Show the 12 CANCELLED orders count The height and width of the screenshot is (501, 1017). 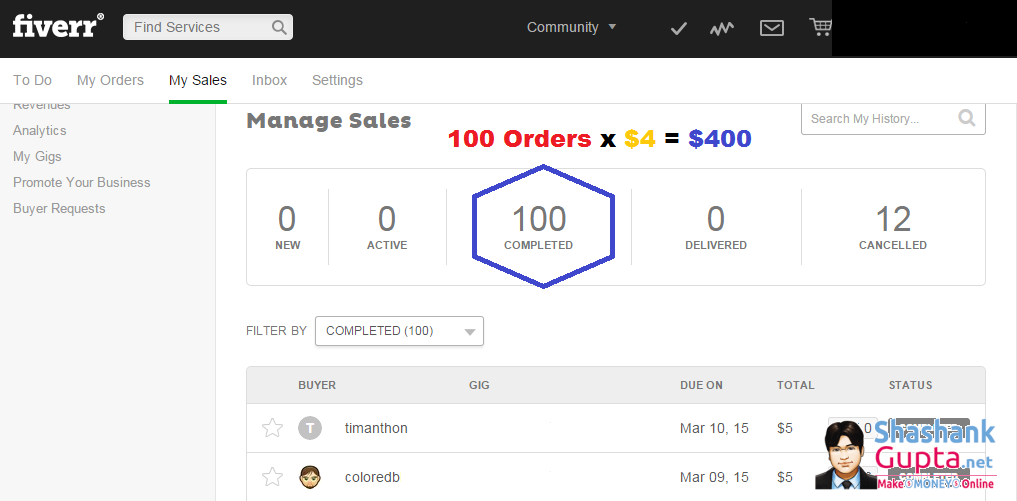893,227
